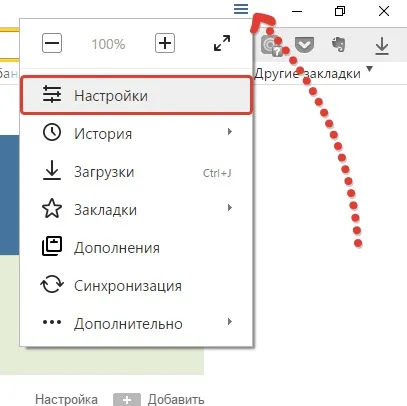Click the Добавить button with plus
Viewport: 407px width, 406px height.
coord(159,399)
